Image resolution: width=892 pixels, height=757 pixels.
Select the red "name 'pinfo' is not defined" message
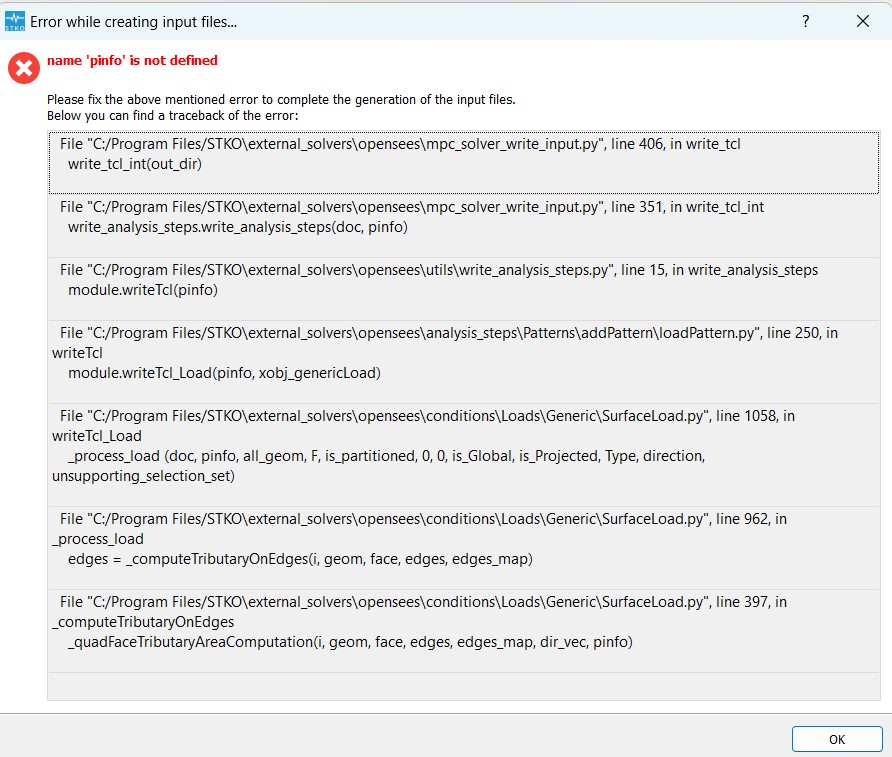tap(132, 60)
